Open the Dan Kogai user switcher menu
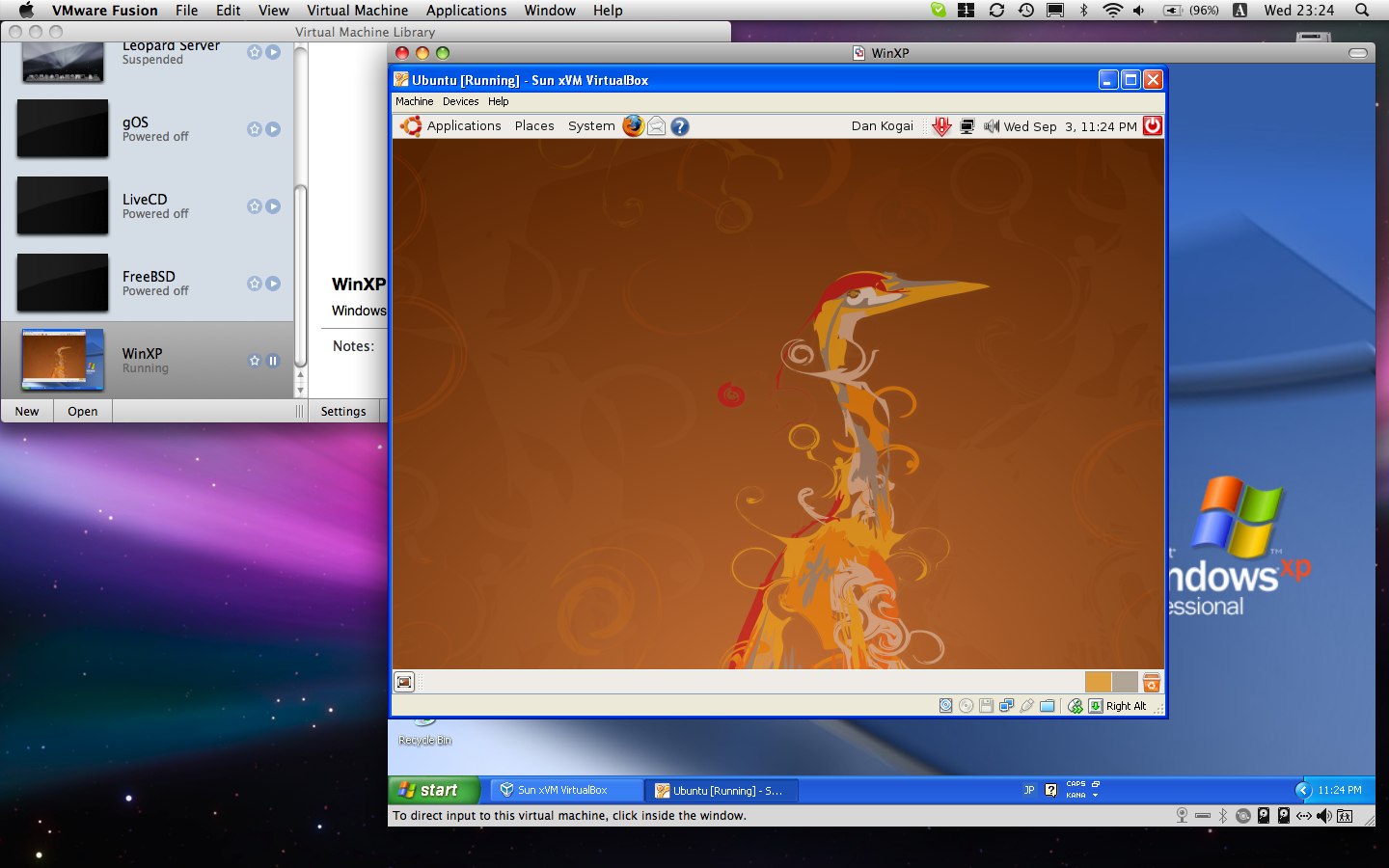The image size is (1389, 868). [882, 126]
